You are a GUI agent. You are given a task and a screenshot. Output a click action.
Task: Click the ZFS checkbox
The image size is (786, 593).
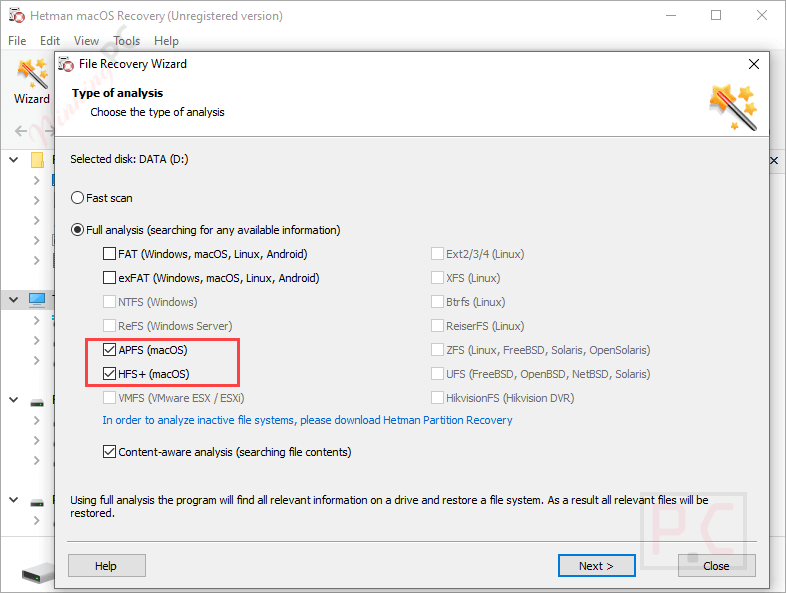click(x=437, y=350)
